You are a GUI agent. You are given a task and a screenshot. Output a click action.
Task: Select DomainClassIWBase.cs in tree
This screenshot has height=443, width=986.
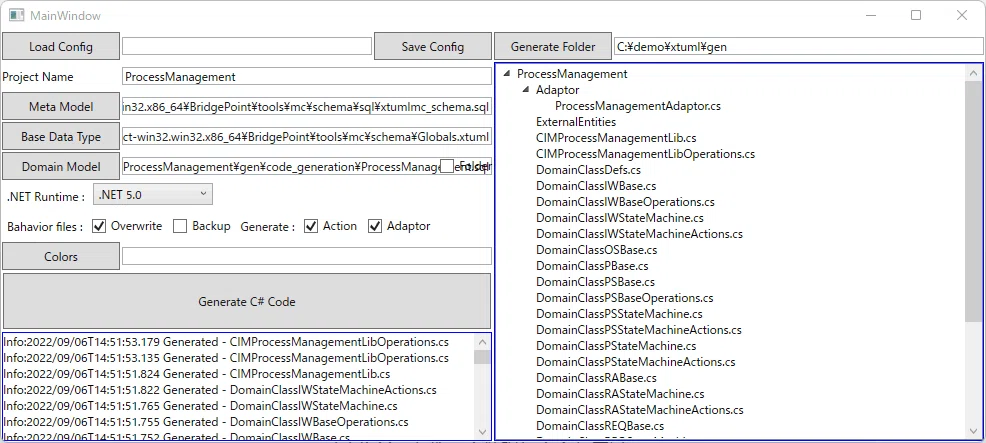pos(596,186)
